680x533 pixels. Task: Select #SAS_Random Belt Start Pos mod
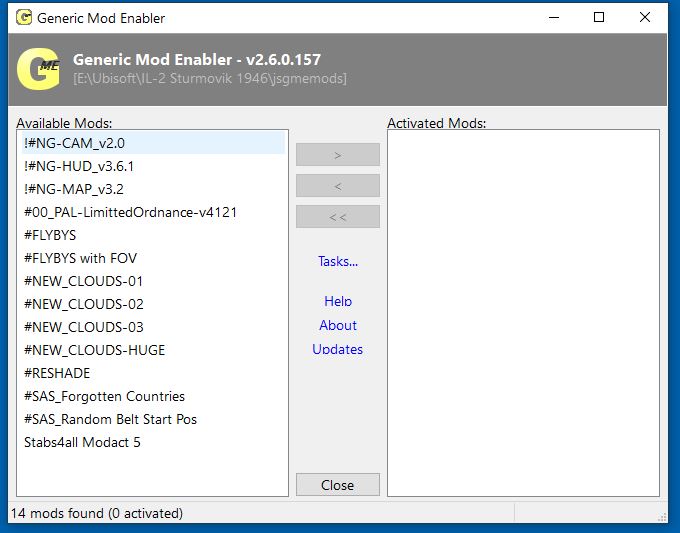[x=153, y=419]
